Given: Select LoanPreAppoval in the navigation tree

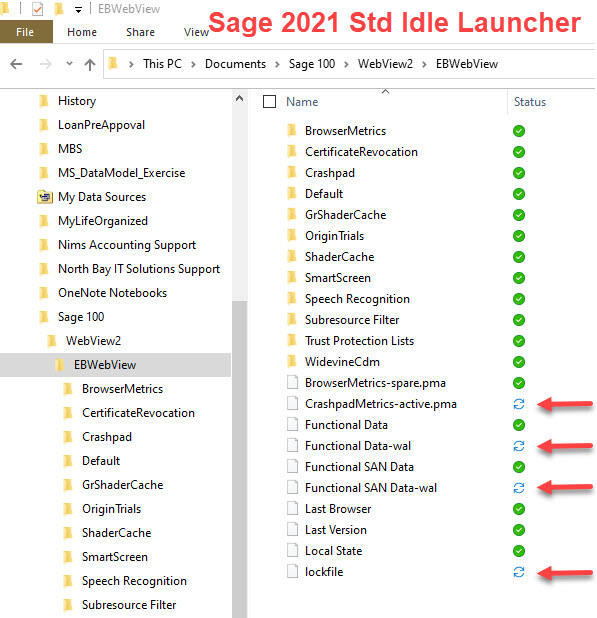Looking at the screenshot, I should click(101, 125).
